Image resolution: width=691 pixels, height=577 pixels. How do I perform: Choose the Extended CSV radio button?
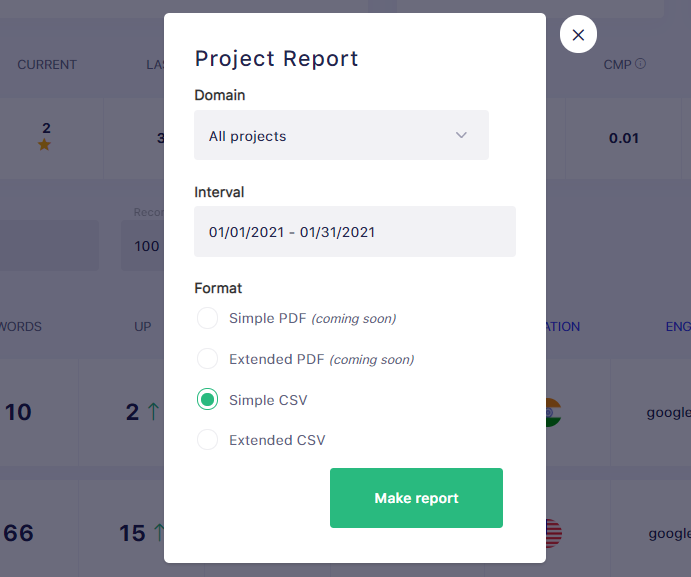pyautogui.click(x=207, y=440)
